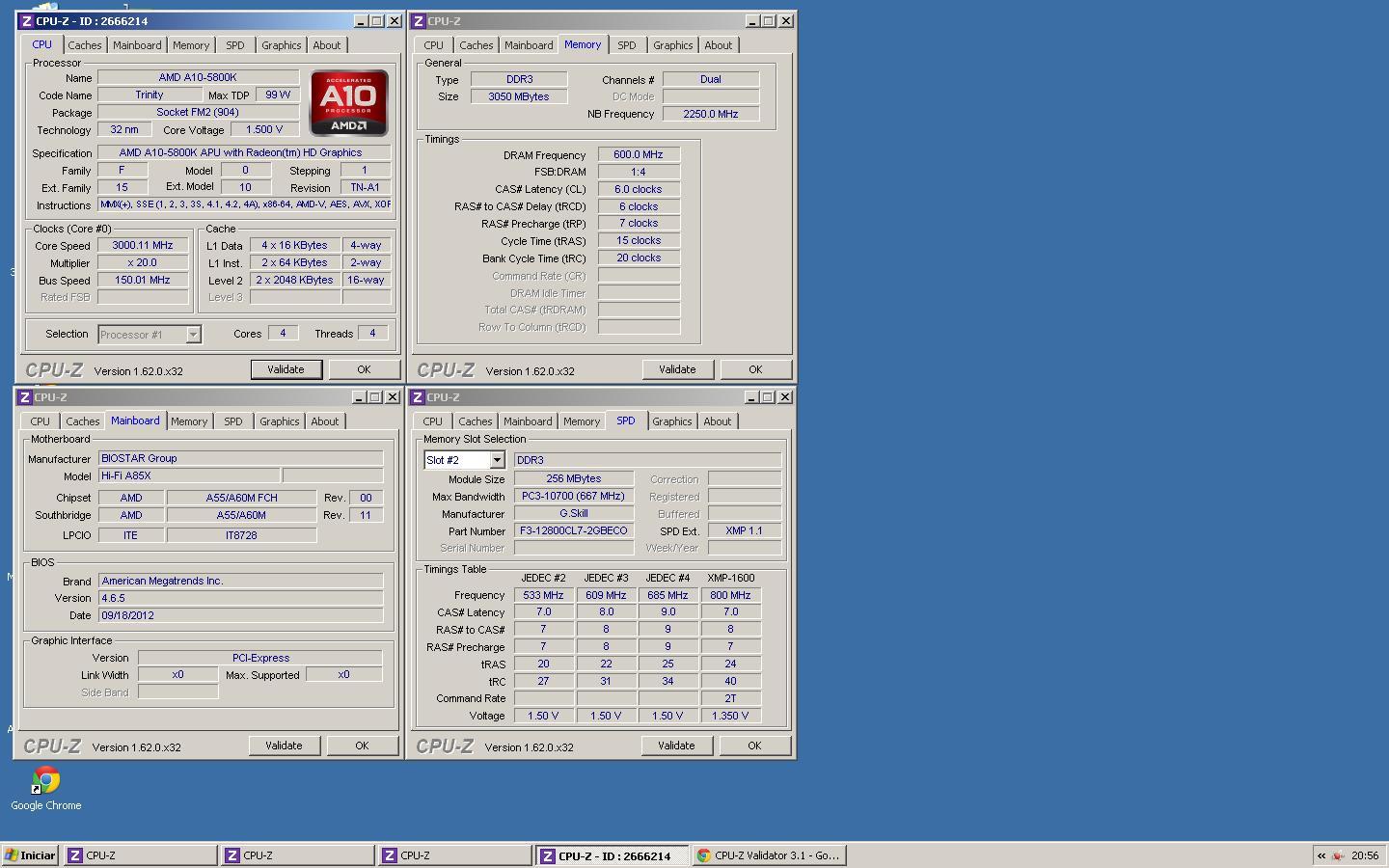This screenshot has width=1389, height=868.
Task: Click OK in CPU window
Action: tap(364, 369)
